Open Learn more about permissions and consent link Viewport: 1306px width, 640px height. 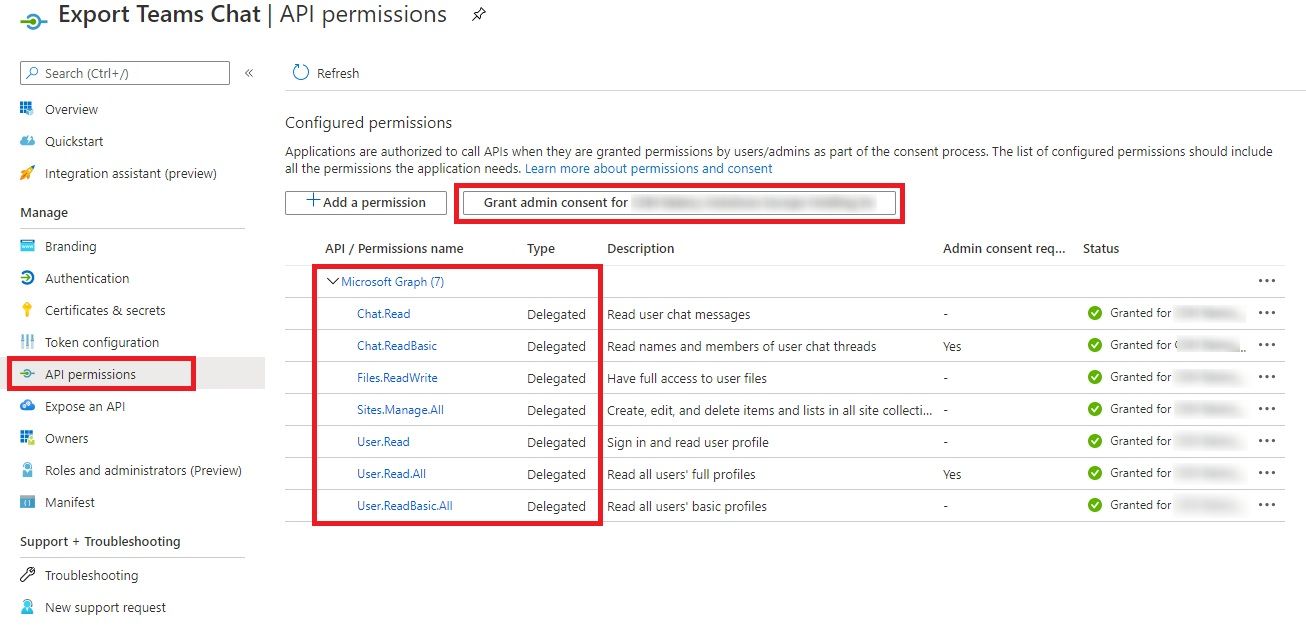coord(649,168)
